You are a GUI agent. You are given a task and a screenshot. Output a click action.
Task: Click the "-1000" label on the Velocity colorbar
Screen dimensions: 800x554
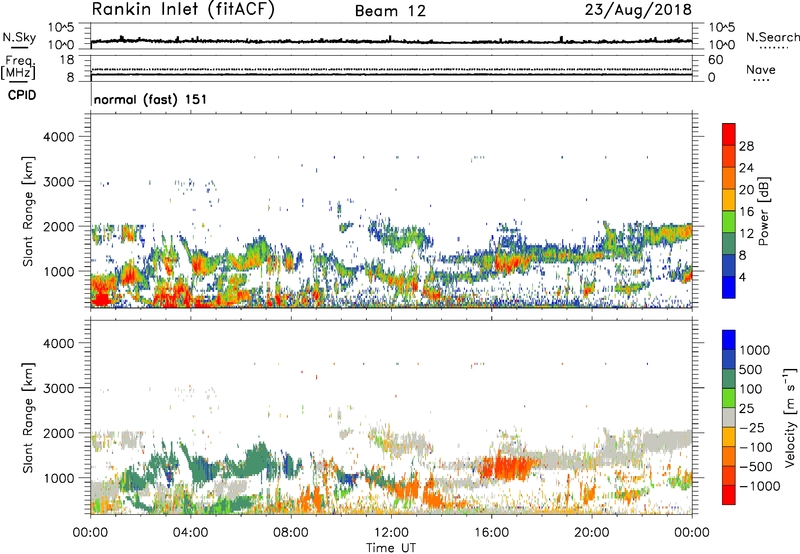point(760,486)
